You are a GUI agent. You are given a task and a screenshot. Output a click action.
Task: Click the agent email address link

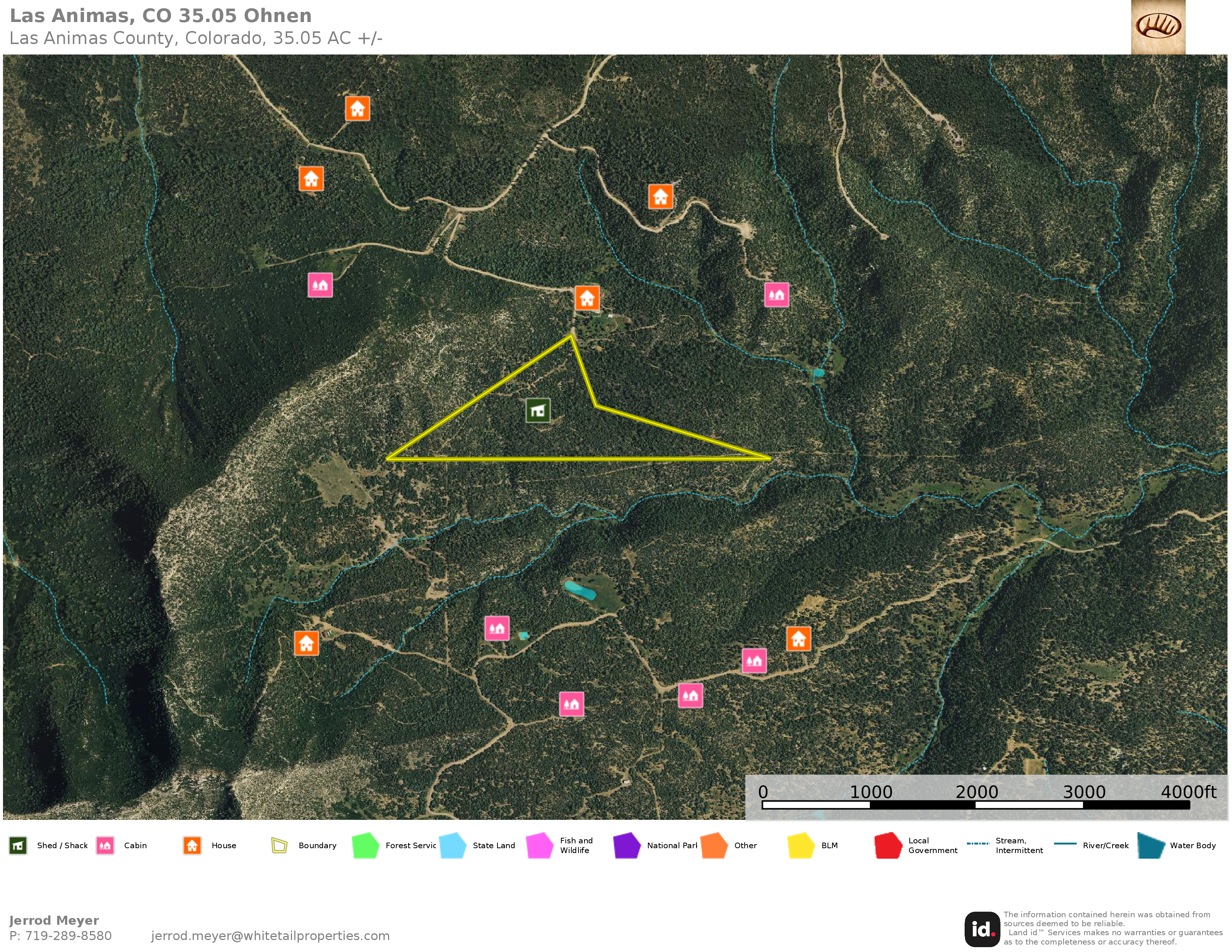point(270,936)
